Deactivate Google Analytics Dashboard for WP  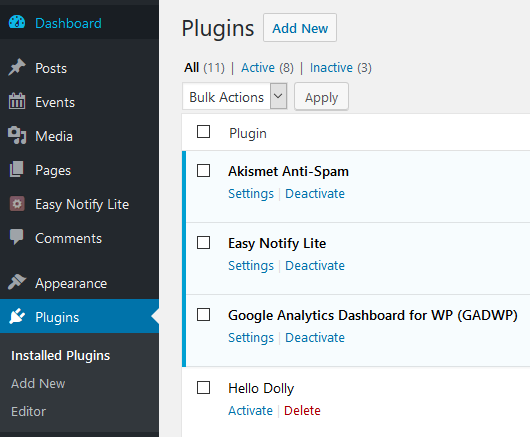315,338
